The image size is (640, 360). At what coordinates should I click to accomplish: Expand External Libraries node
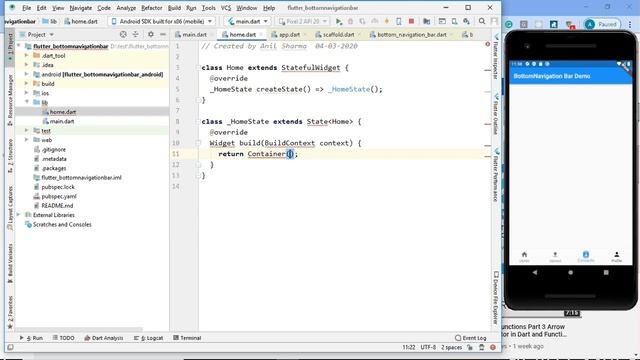point(19,215)
